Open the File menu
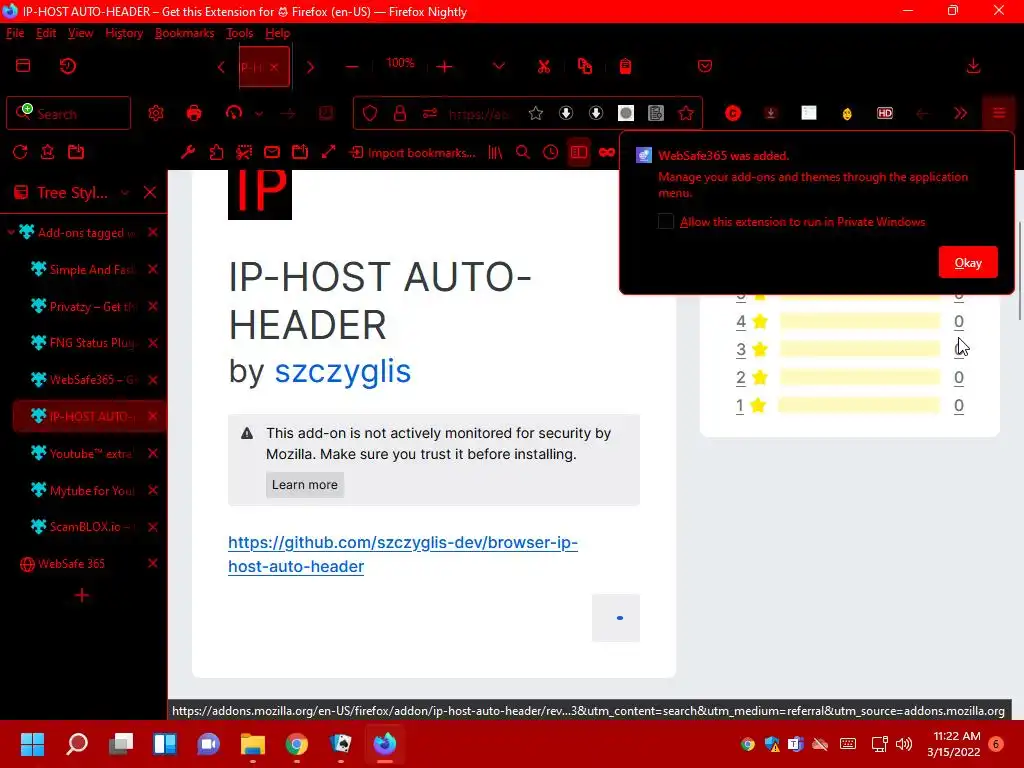 (x=15, y=33)
